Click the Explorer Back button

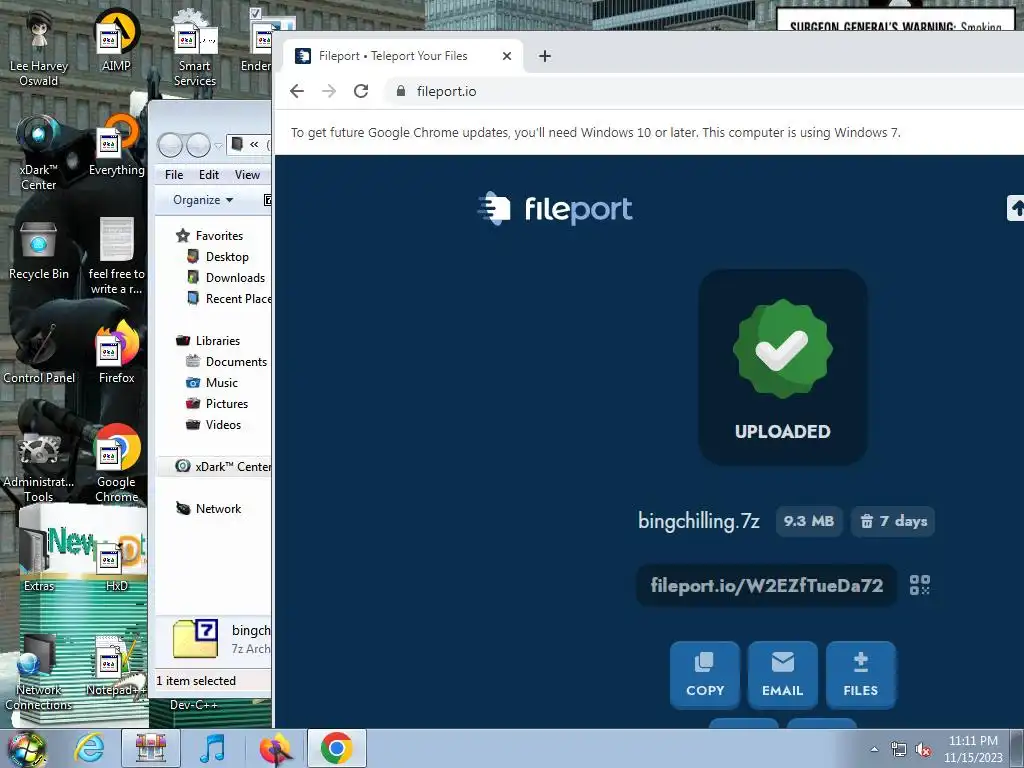click(170, 145)
